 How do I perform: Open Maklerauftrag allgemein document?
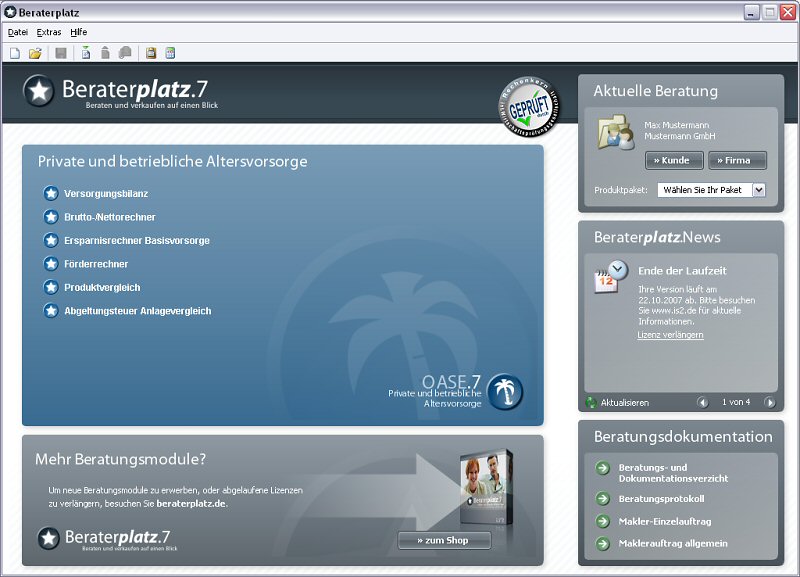tap(673, 543)
